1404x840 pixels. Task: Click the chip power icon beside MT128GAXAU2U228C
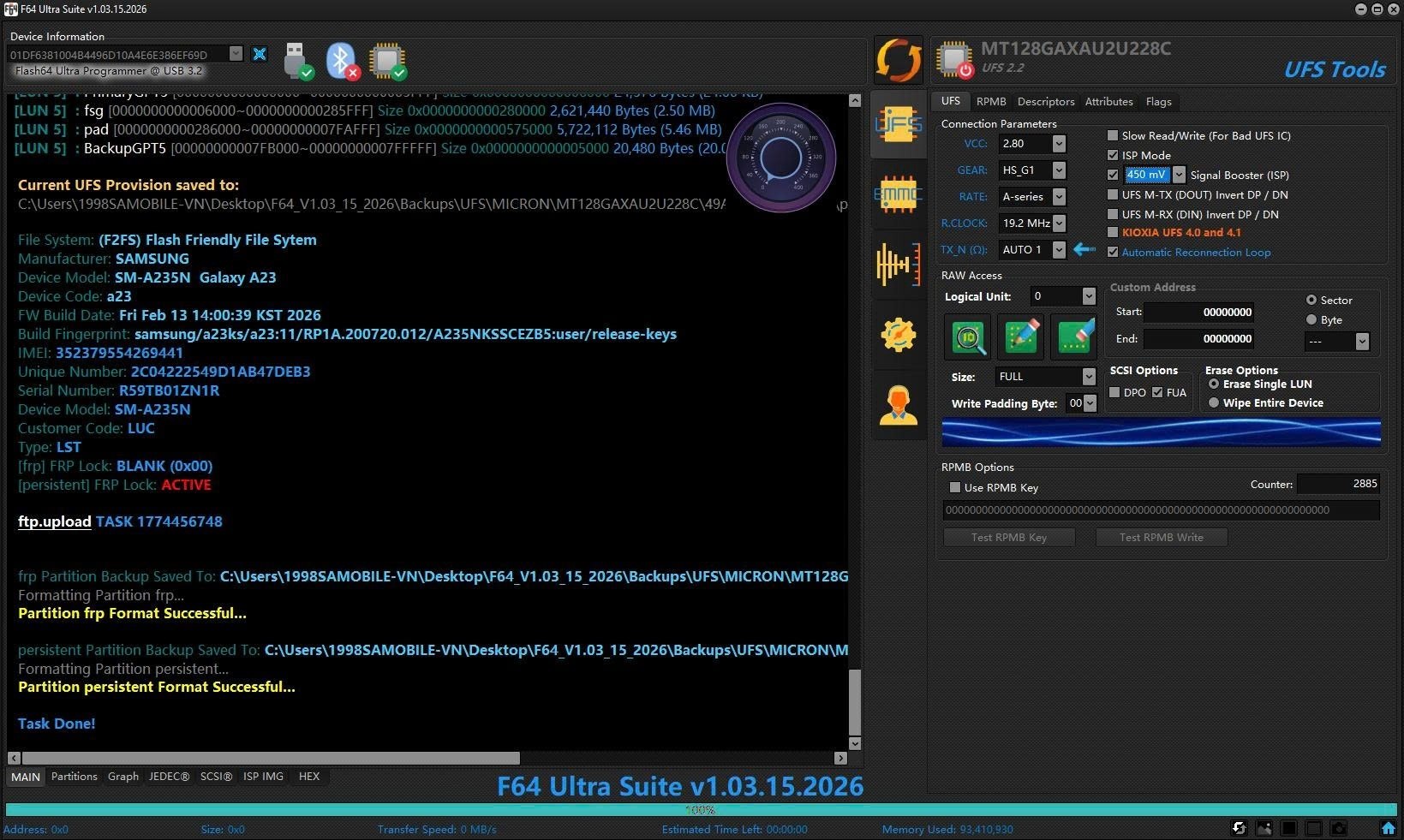954,59
